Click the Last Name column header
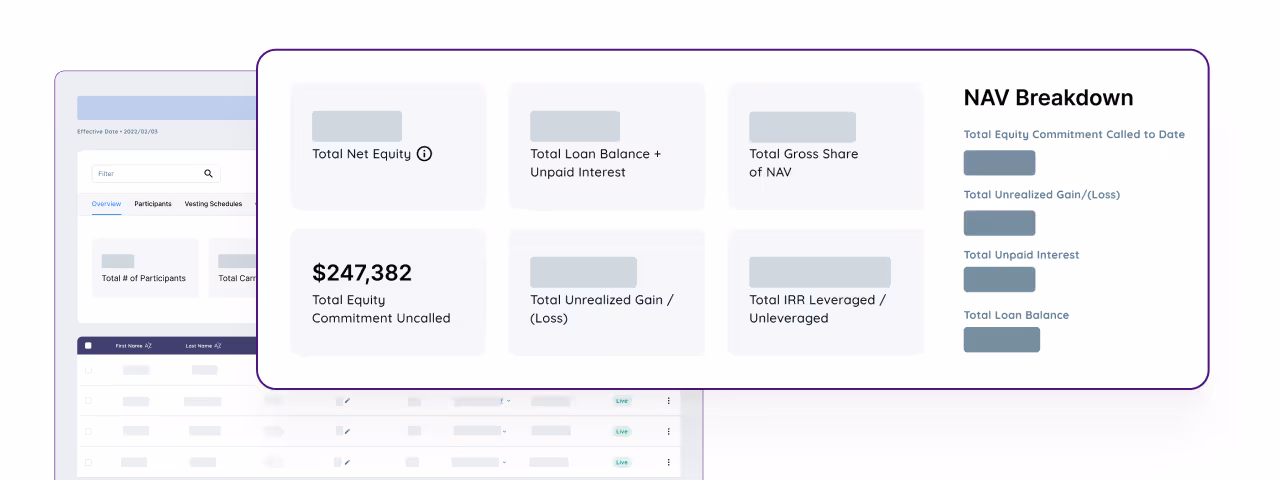The image size is (1280, 480). click(198, 346)
